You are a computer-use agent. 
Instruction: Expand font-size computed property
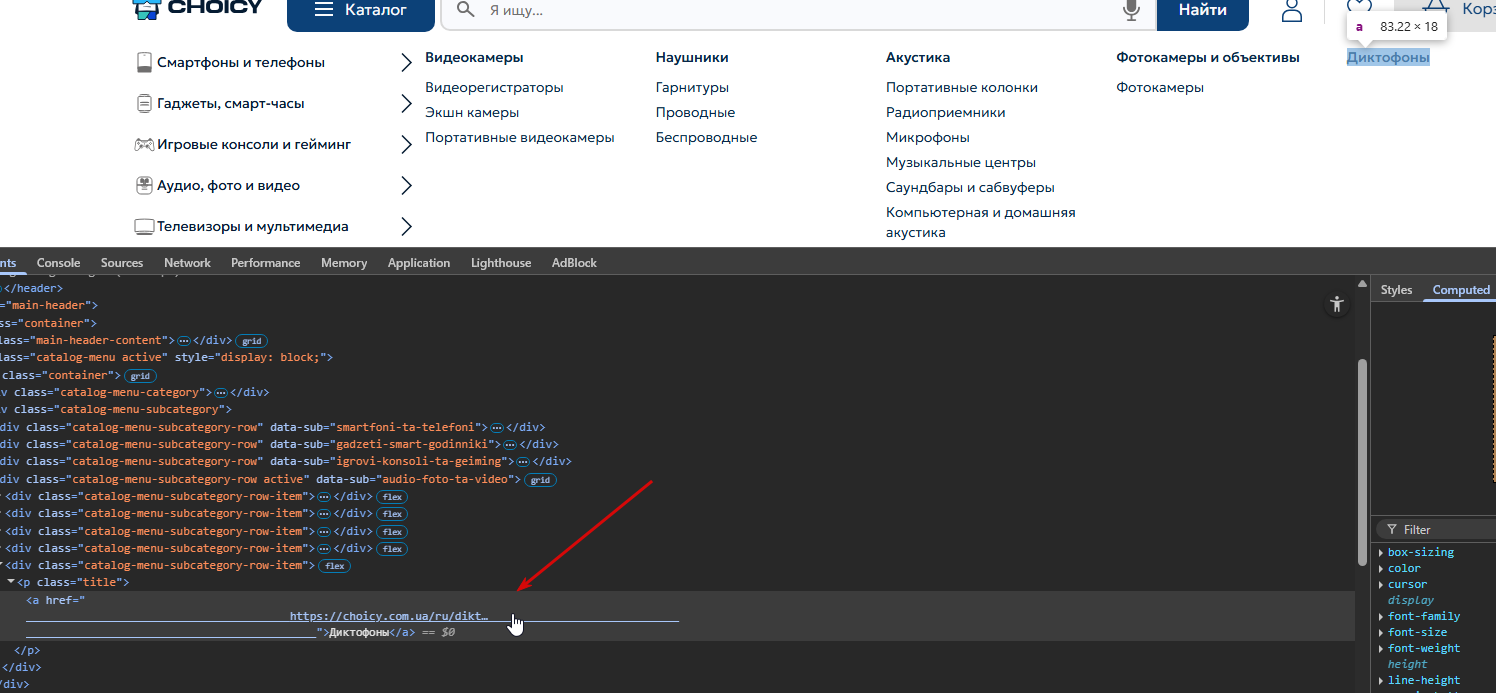click(1381, 633)
